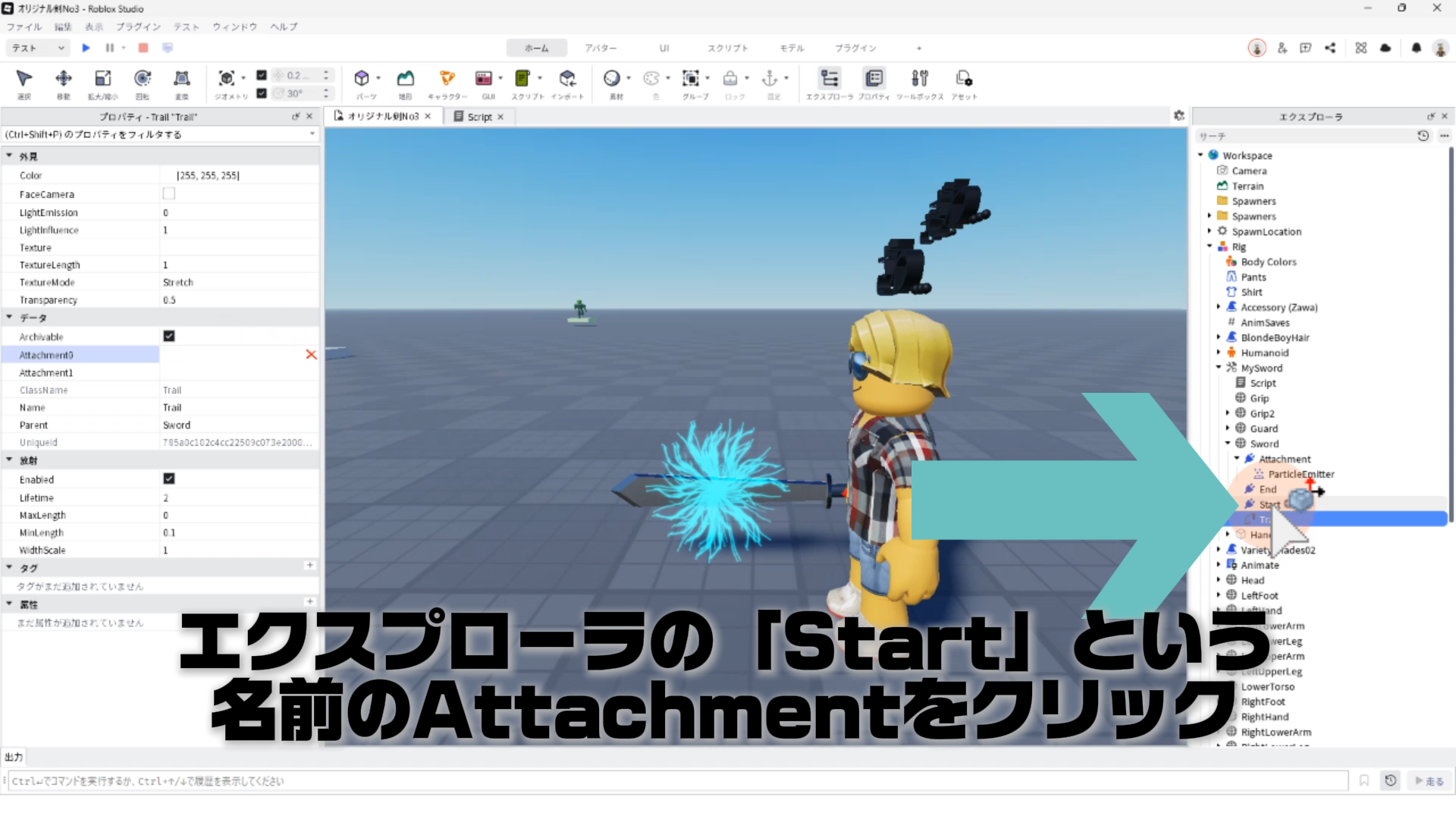The image size is (1456, 819).
Task: Select the Rotate (回転) tool
Action: tap(142, 79)
